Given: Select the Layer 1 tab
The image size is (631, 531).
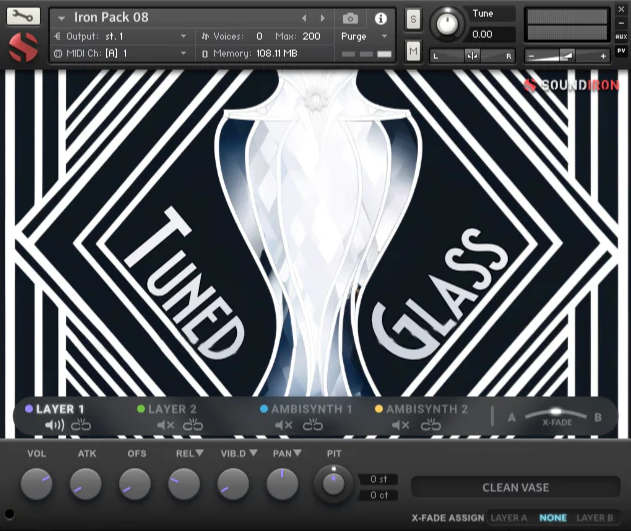Looking at the screenshot, I should pyautogui.click(x=59, y=409).
